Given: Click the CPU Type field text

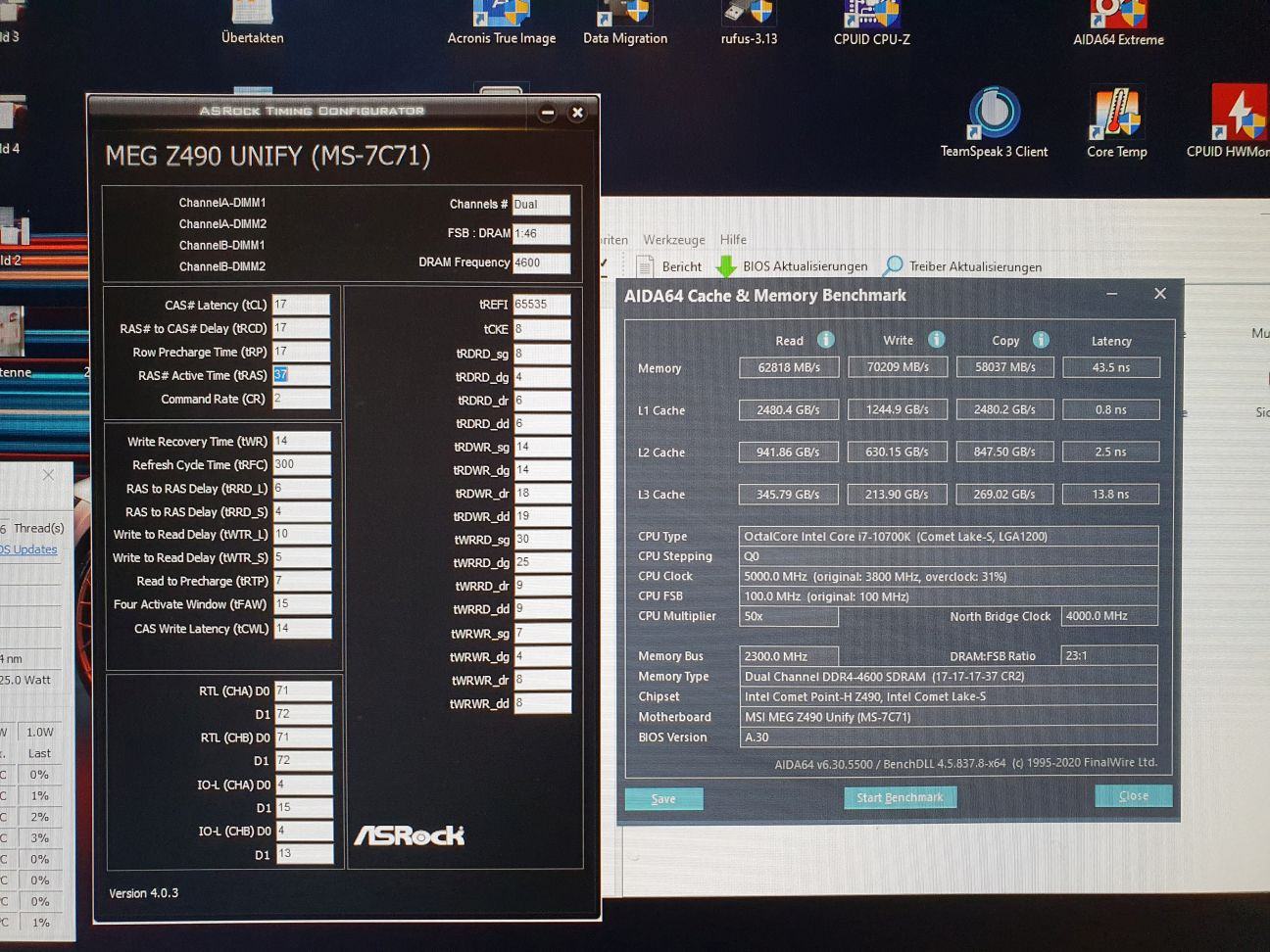Looking at the screenshot, I should pos(949,537).
